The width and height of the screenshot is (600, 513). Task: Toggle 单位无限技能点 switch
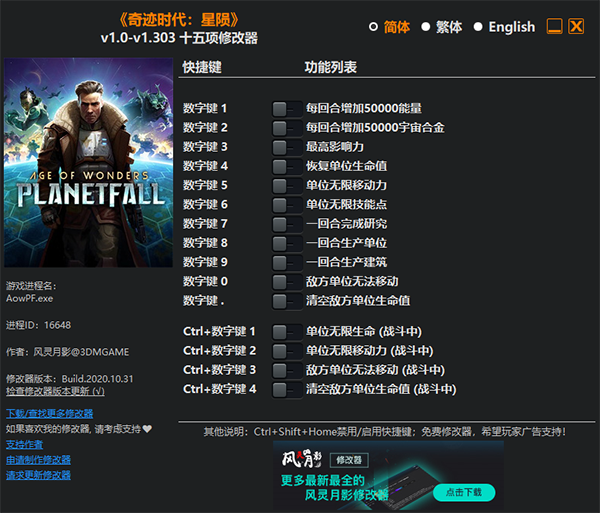(286, 204)
